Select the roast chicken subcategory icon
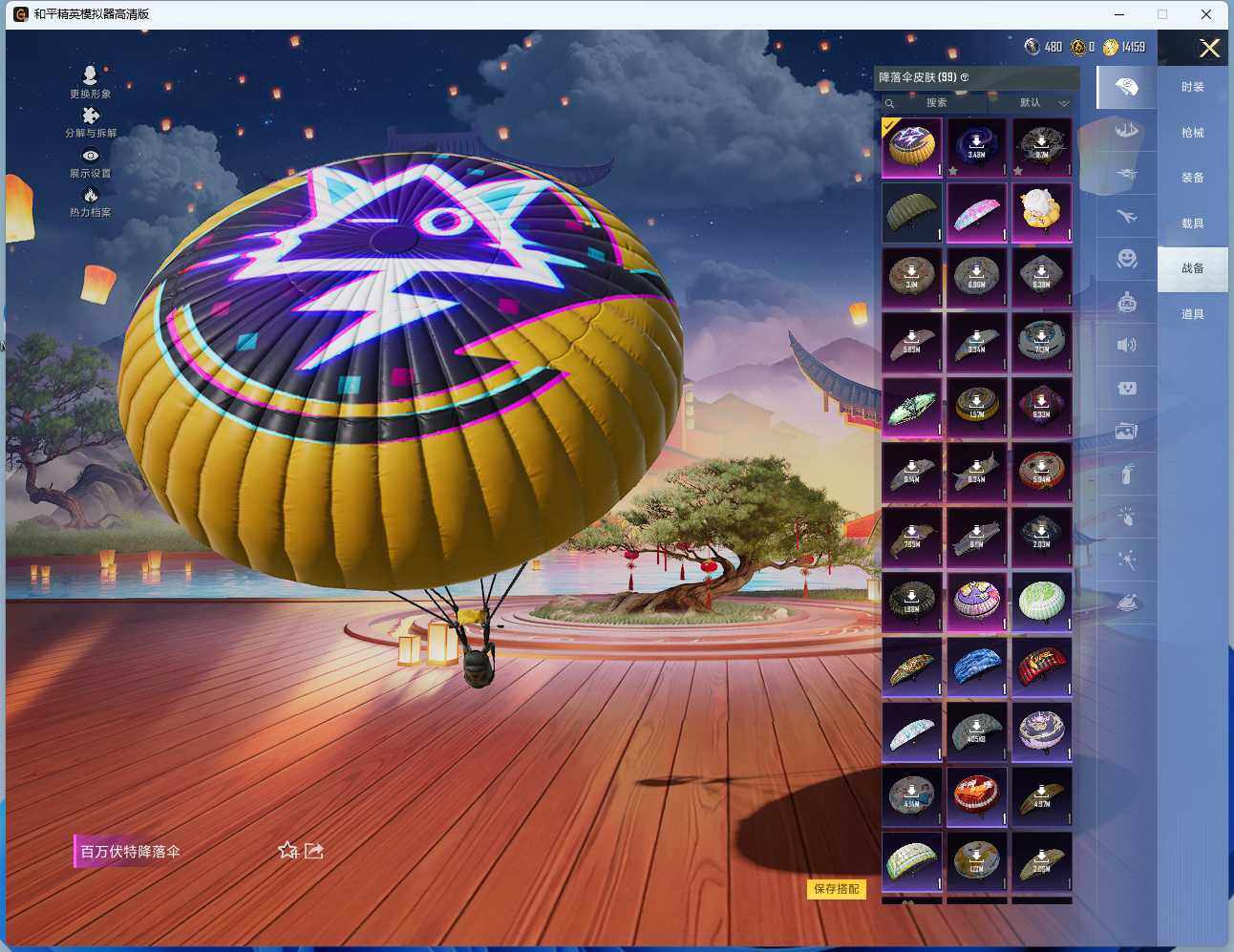Image resolution: width=1234 pixels, height=952 pixels. click(x=1127, y=603)
